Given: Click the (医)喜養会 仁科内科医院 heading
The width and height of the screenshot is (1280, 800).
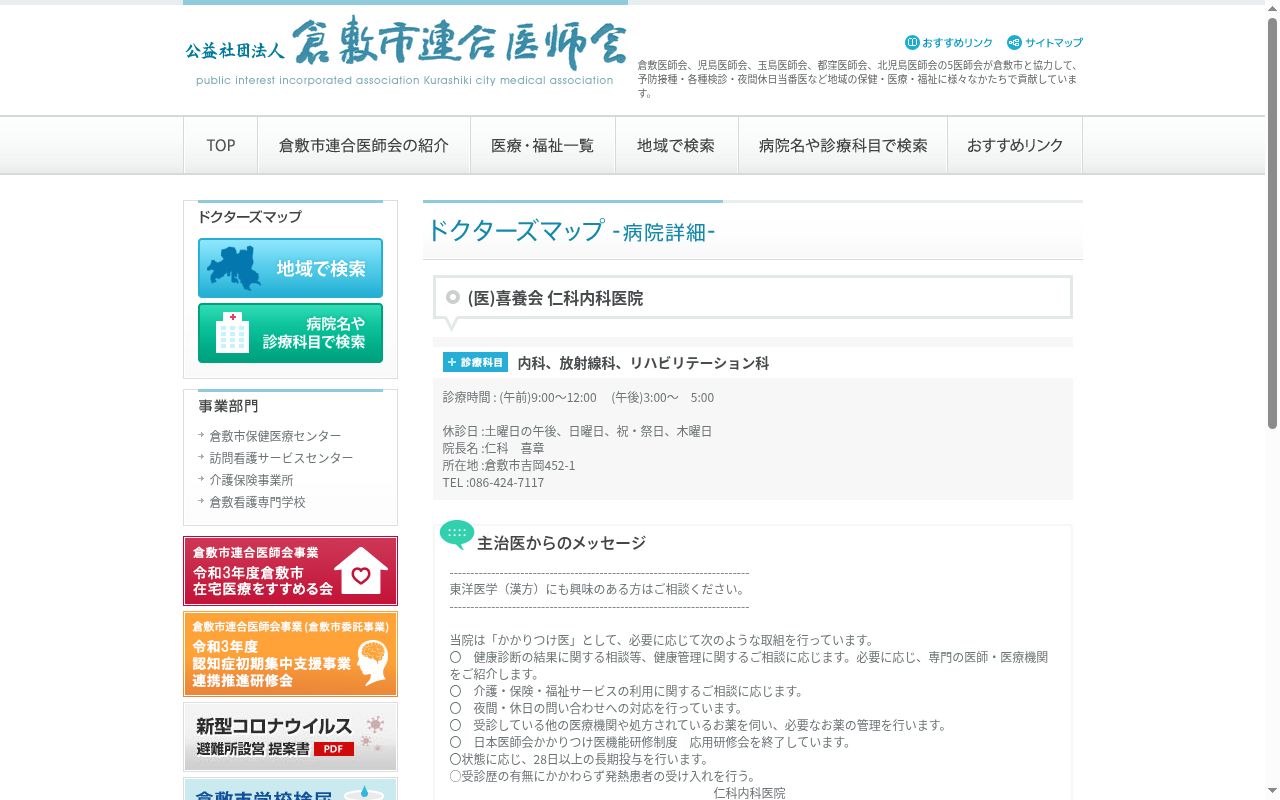Looking at the screenshot, I should pos(555,298).
